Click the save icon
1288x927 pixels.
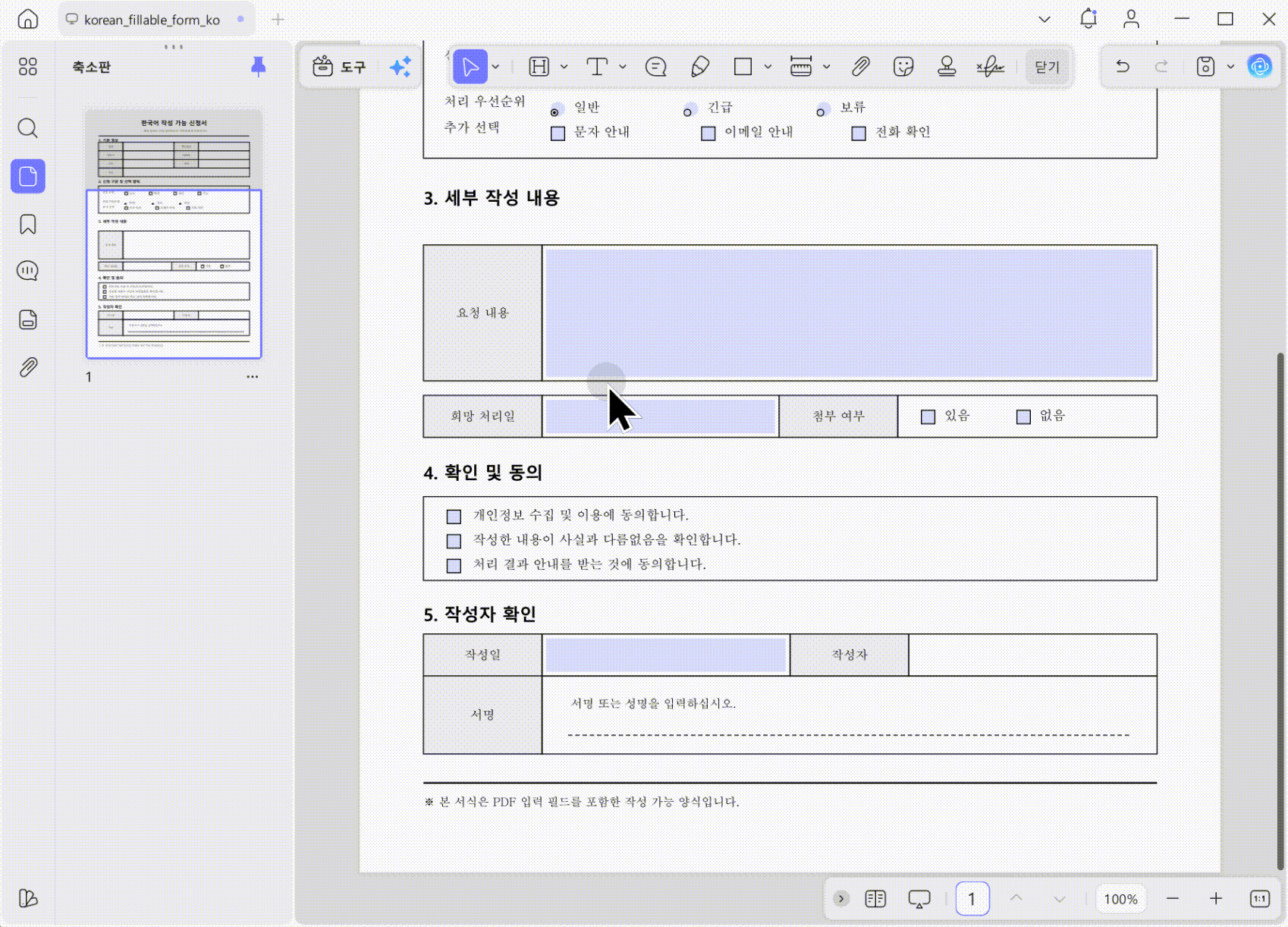1205,67
